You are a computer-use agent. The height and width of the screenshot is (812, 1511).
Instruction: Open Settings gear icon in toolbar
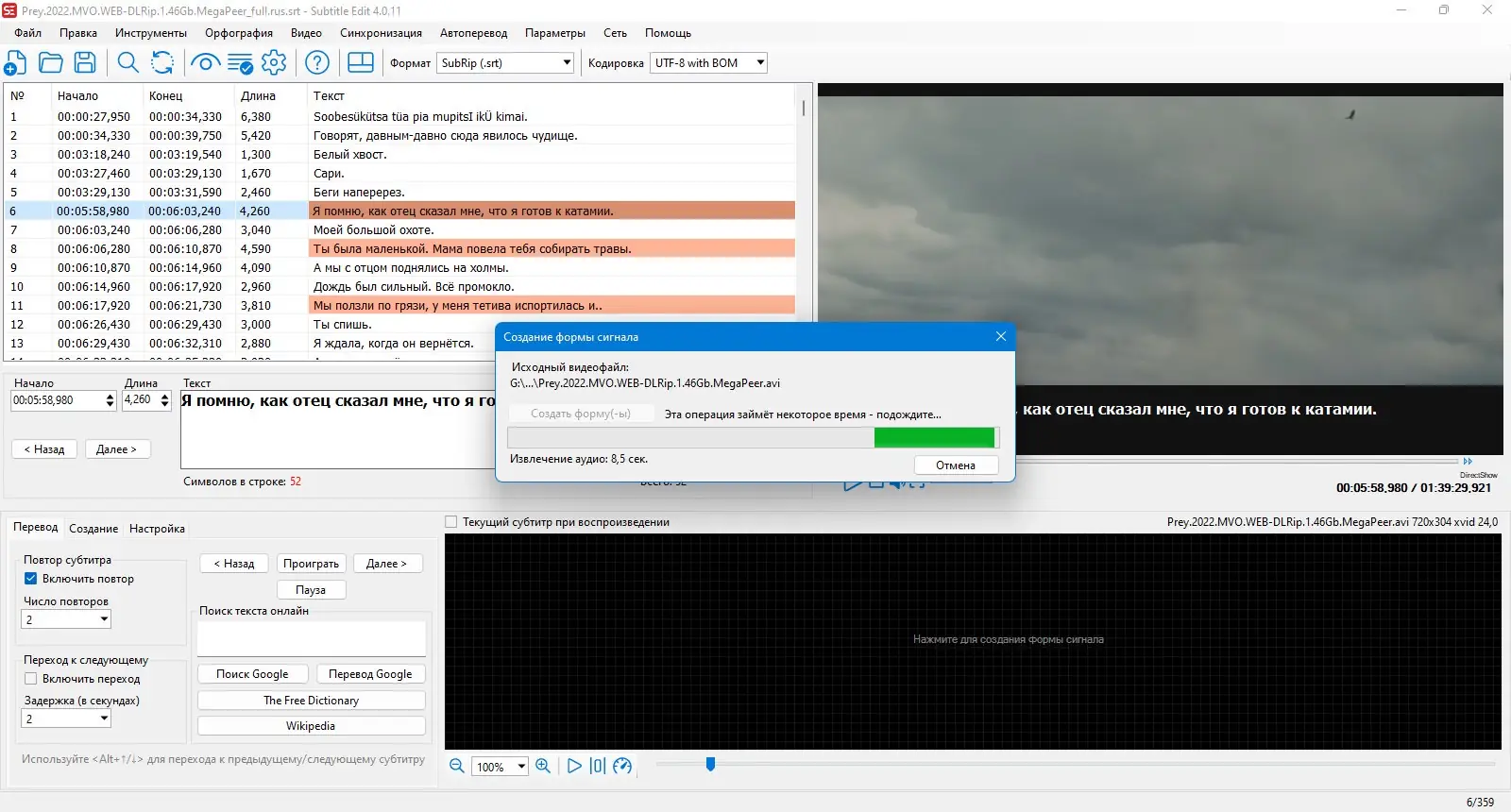point(274,63)
